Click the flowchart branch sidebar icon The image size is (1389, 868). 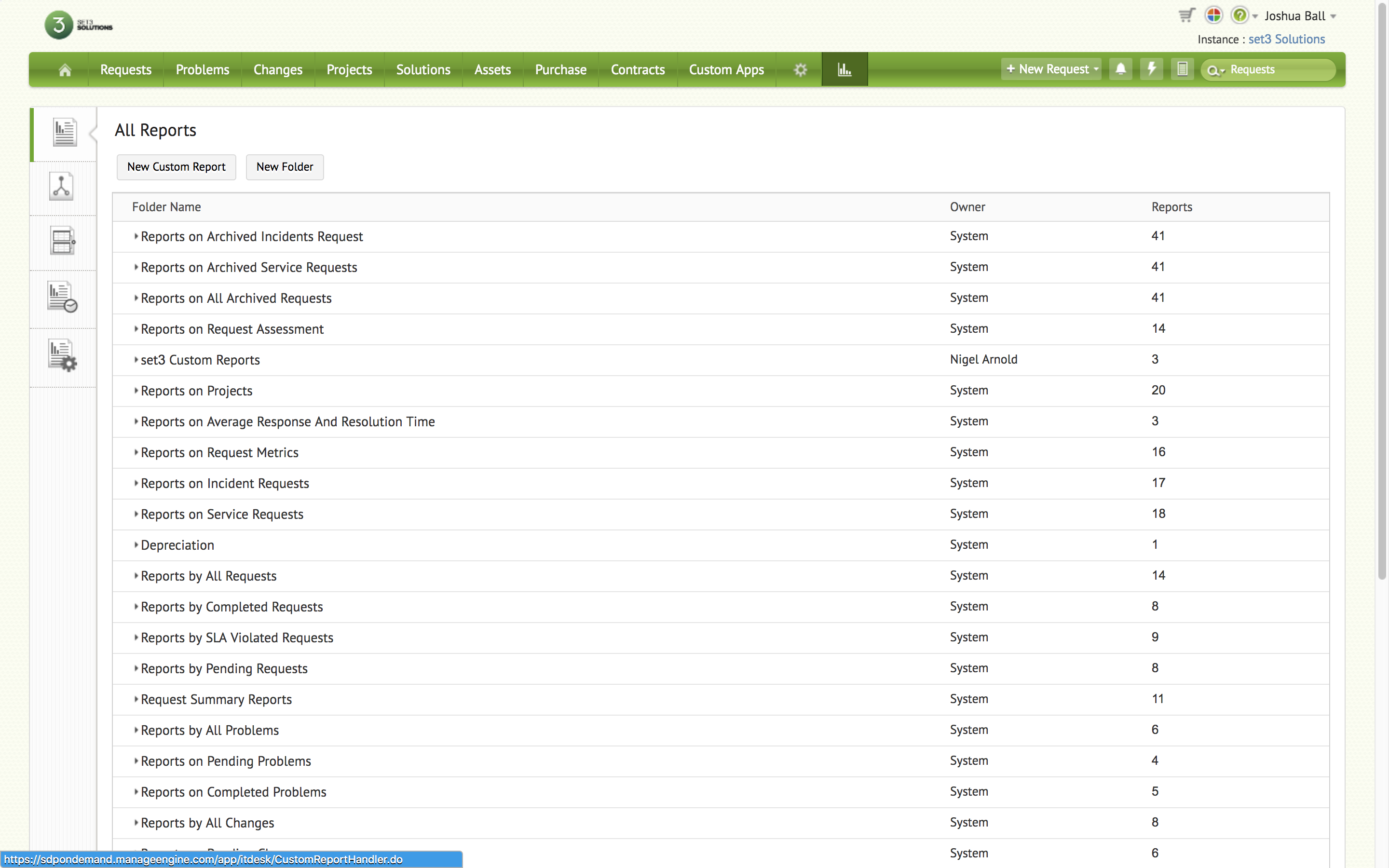pos(61,187)
